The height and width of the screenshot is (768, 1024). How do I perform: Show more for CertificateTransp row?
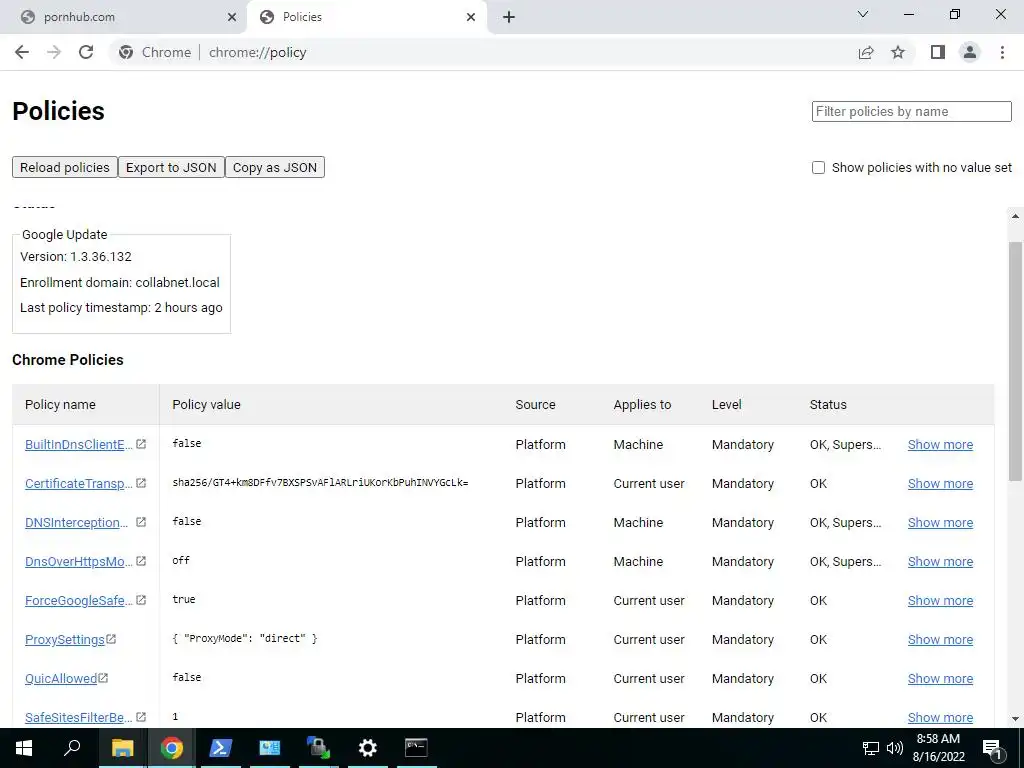[x=940, y=484]
